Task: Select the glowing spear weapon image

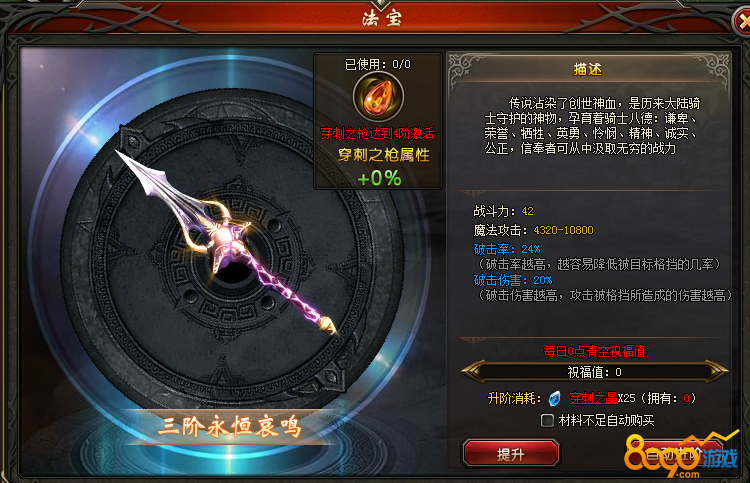Action: [226, 241]
